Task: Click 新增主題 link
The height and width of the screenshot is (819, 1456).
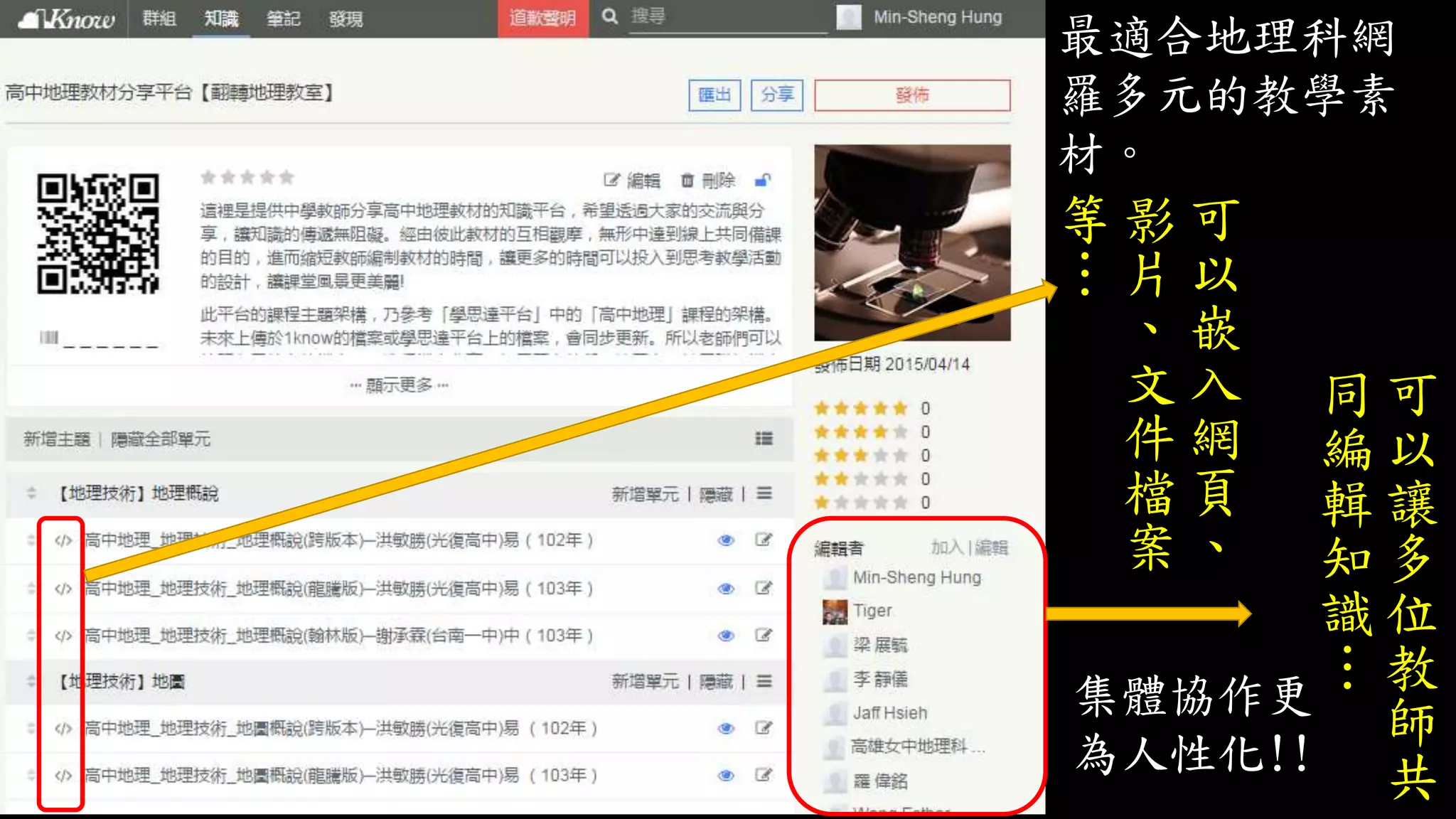Action: [57, 439]
